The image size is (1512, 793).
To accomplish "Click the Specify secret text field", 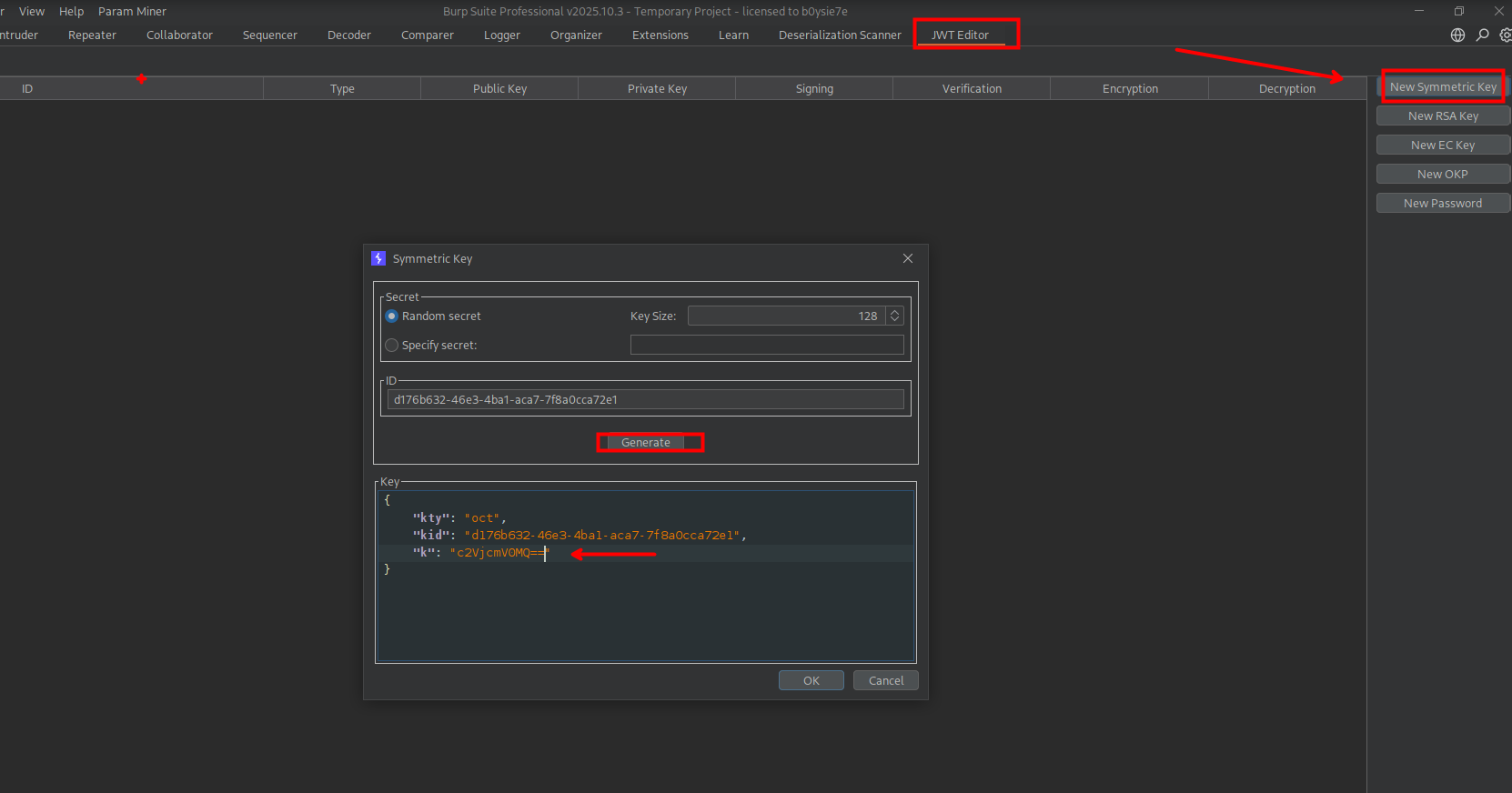I will (x=766, y=345).
